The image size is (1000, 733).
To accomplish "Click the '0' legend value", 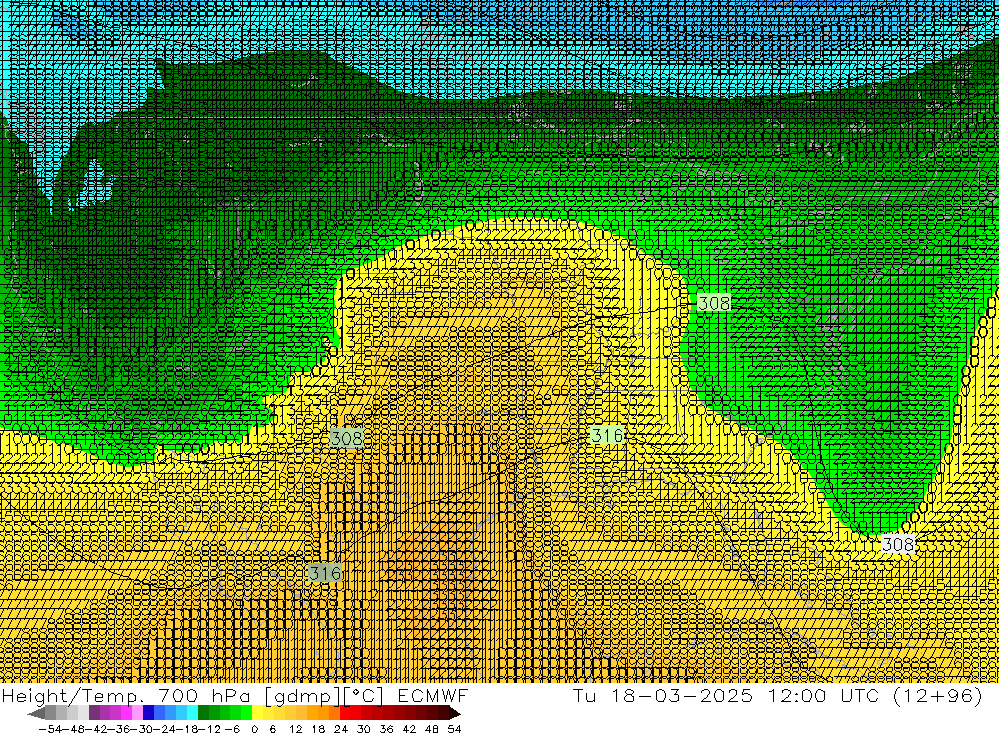I will [x=254, y=729].
